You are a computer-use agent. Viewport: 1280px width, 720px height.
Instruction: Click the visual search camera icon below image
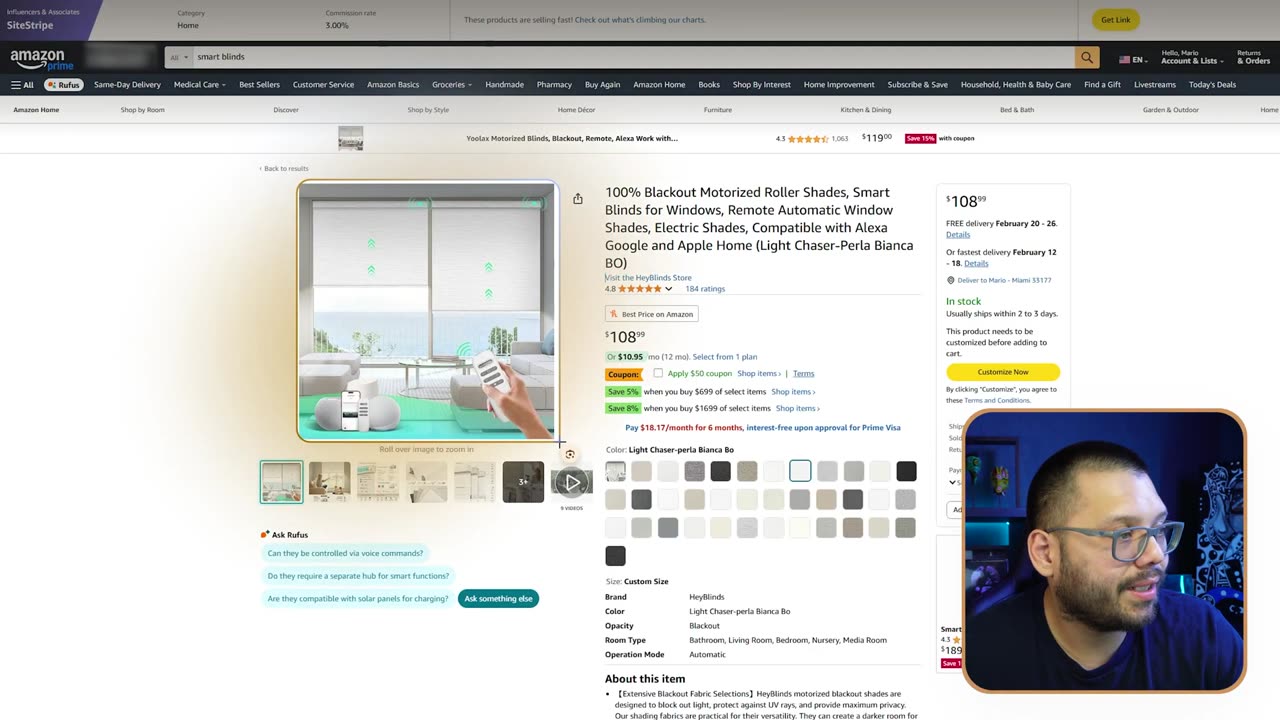click(570, 454)
